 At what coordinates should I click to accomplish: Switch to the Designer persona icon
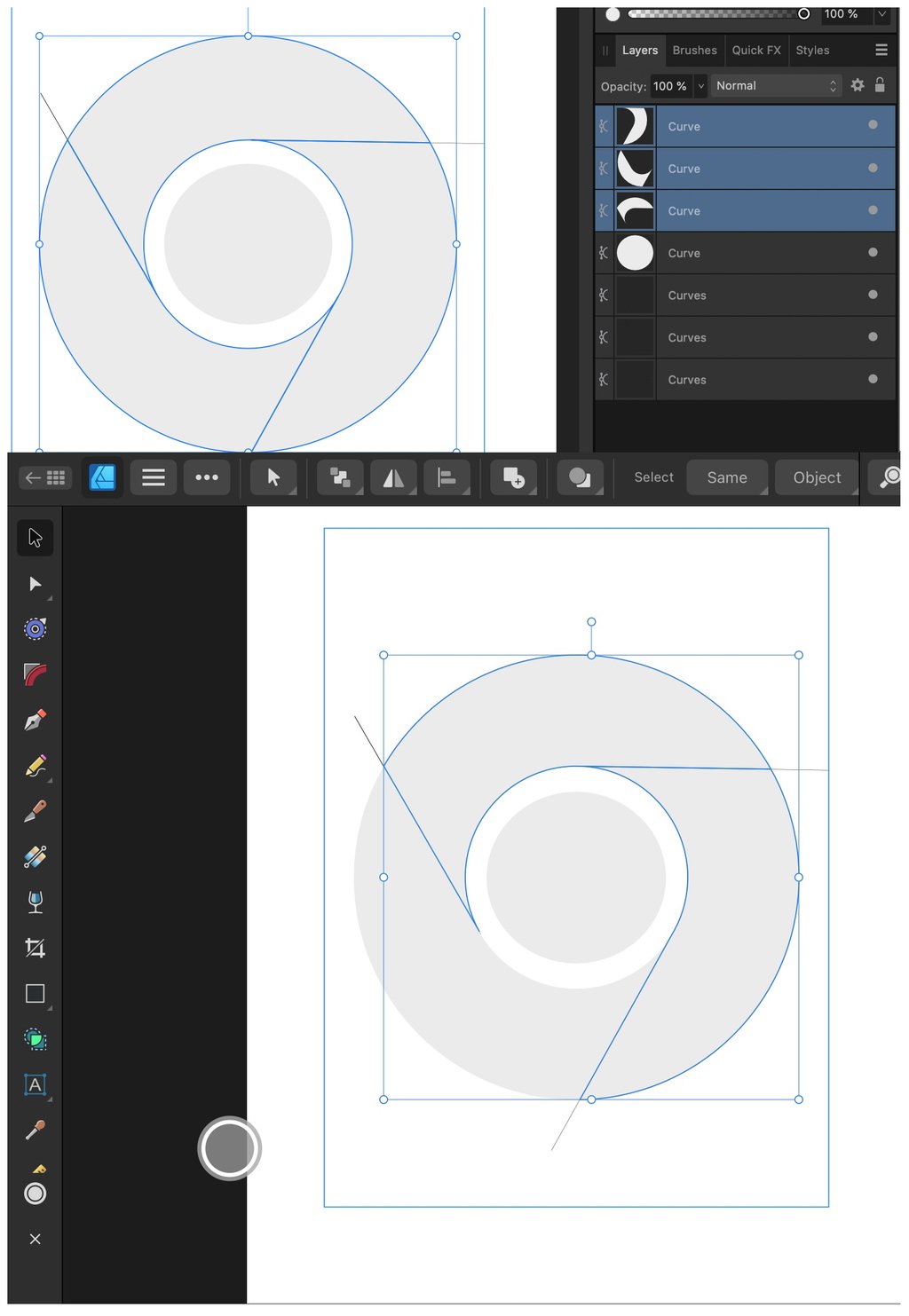[x=103, y=477]
